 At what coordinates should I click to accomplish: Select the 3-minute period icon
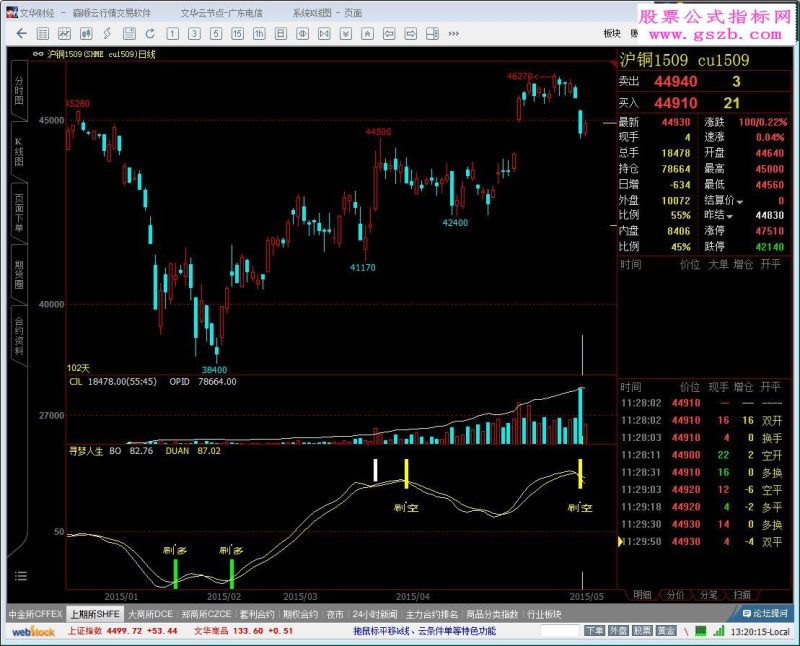click(x=194, y=34)
